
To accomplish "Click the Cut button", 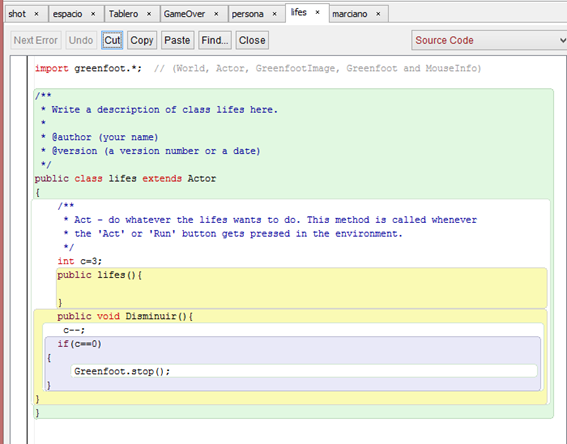I will (112, 40).
